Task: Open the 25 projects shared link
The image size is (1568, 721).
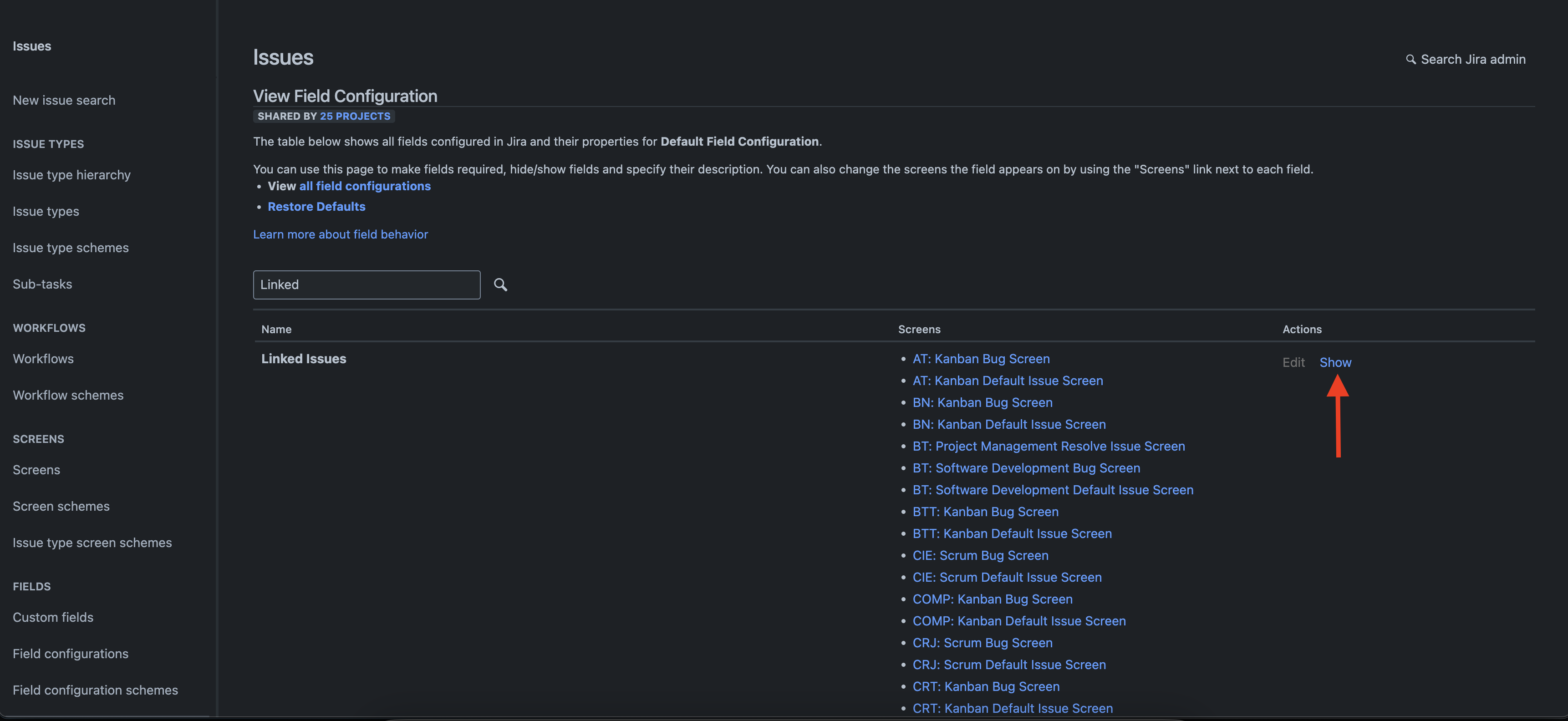Action: point(355,116)
